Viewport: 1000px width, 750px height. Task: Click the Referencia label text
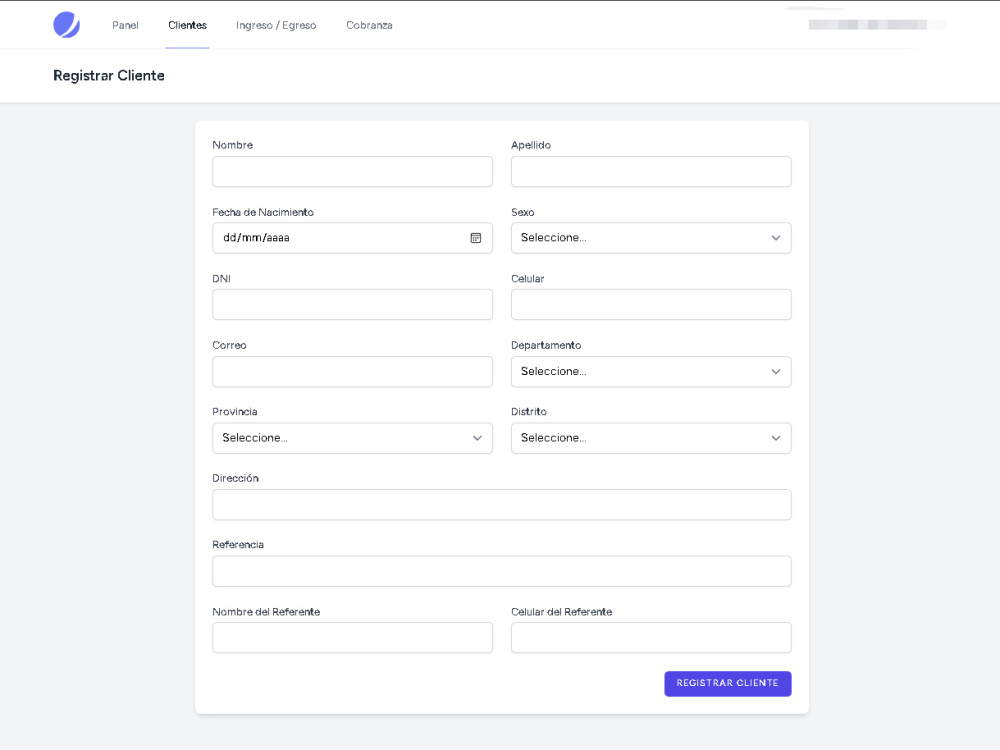point(238,545)
